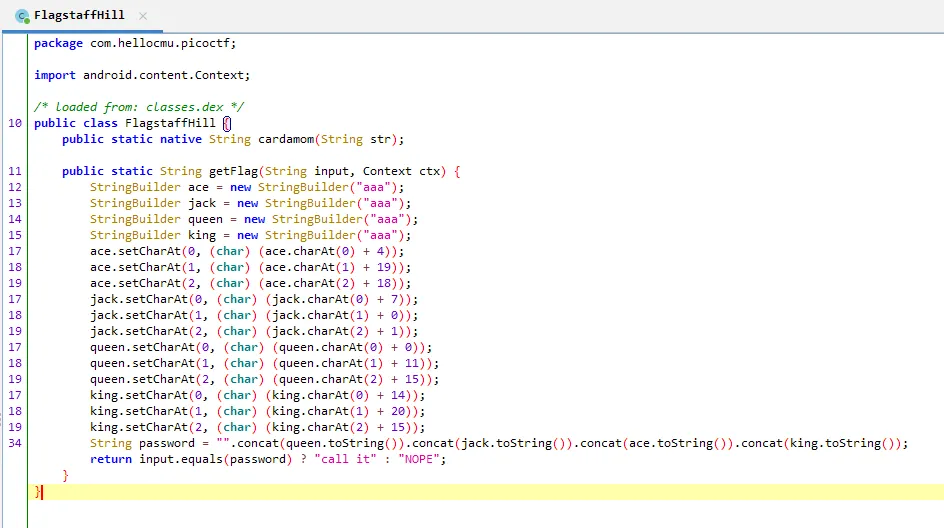944x528 pixels.
Task: Click the 'String password' variable name
Action: click(x=167, y=443)
